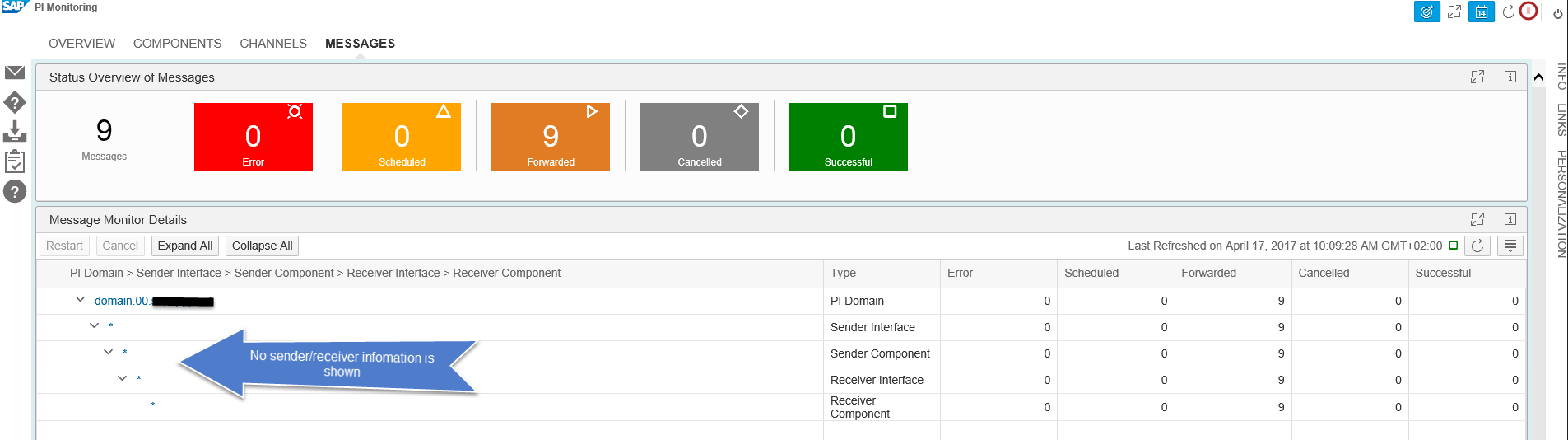Open the table settings menu icon

pyautogui.click(x=1510, y=246)
